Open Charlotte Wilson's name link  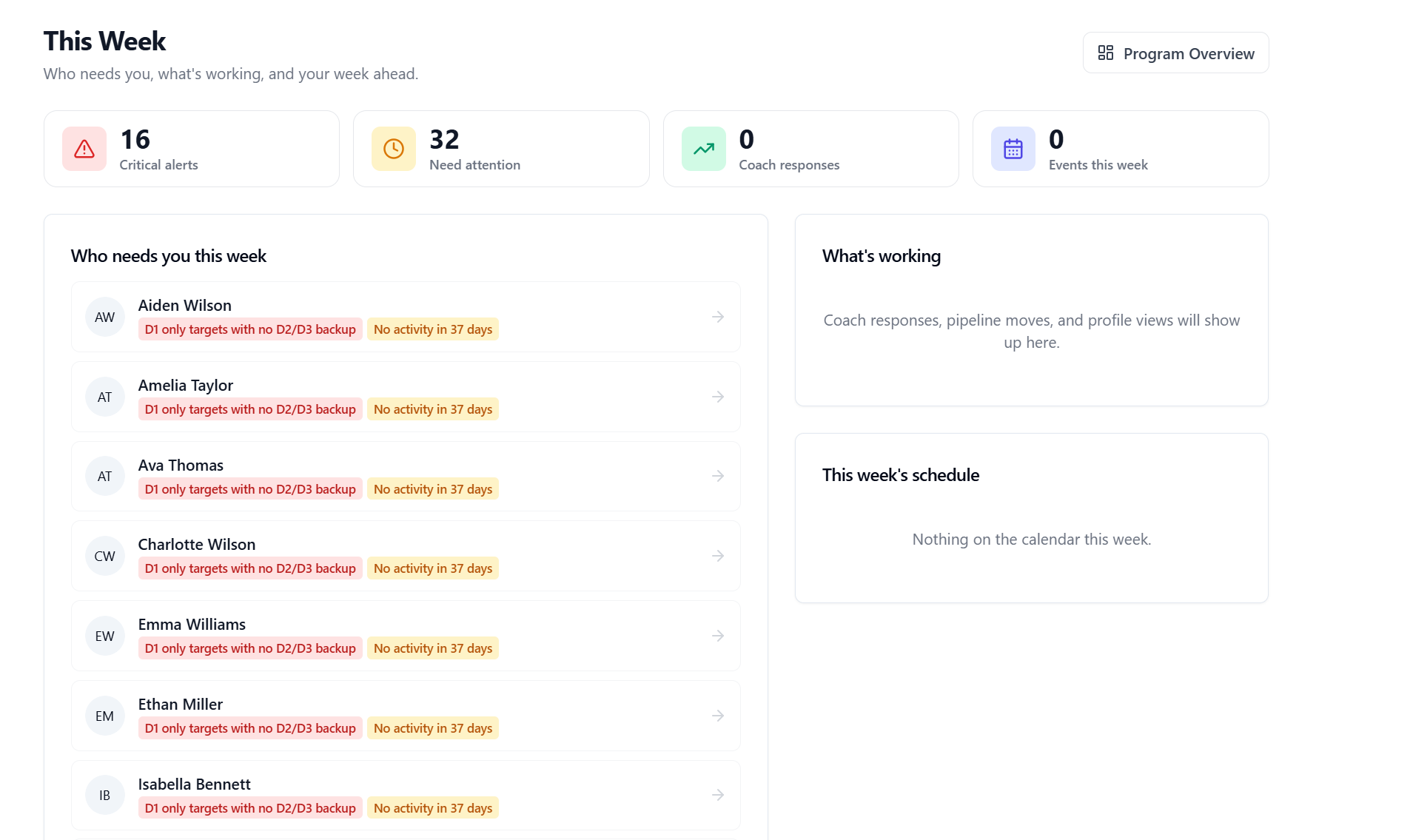tap(197, 544)
